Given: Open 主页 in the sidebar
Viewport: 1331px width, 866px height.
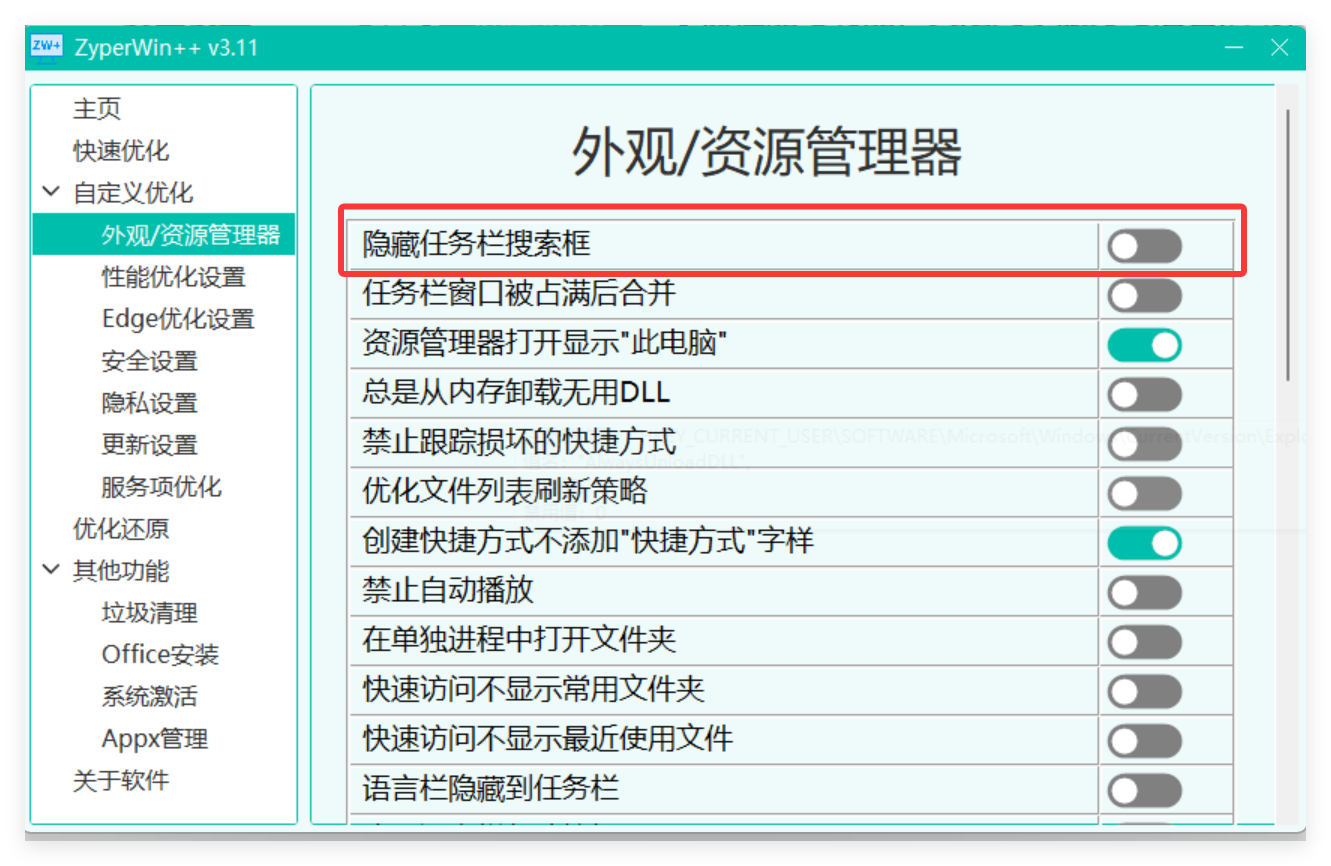Looking at the screenshot, I should [97, 109].
